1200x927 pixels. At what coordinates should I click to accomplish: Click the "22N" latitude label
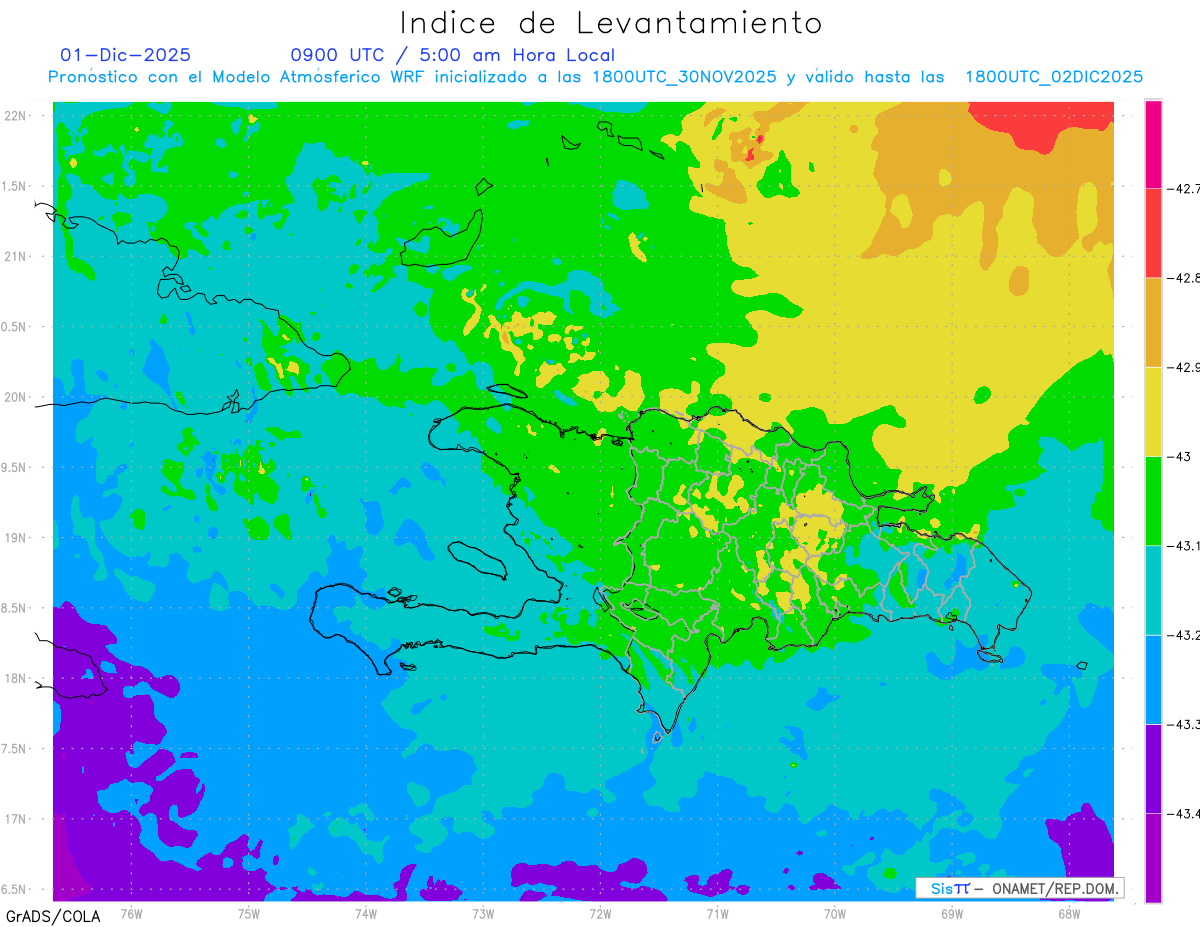coord(15,116)
